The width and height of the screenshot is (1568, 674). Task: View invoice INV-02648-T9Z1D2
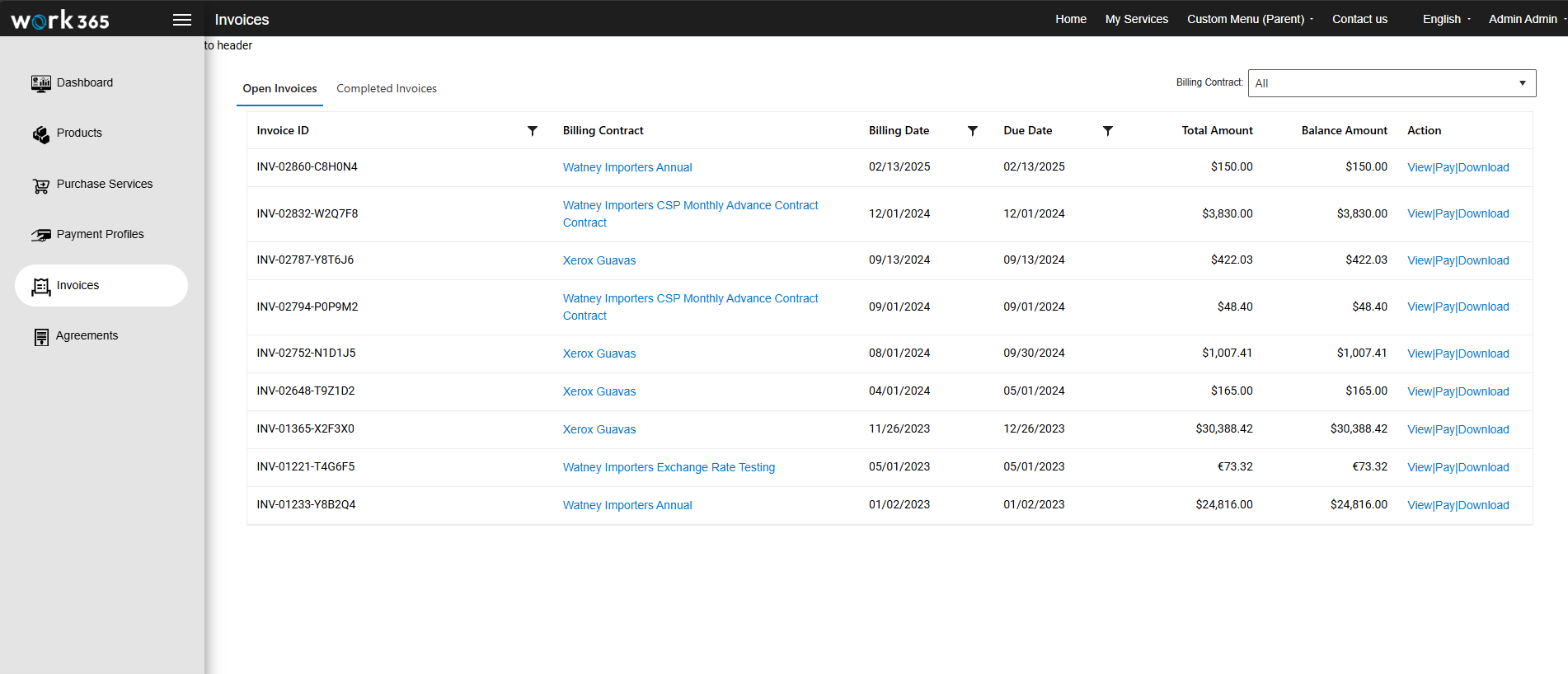tap(1420, 391)
